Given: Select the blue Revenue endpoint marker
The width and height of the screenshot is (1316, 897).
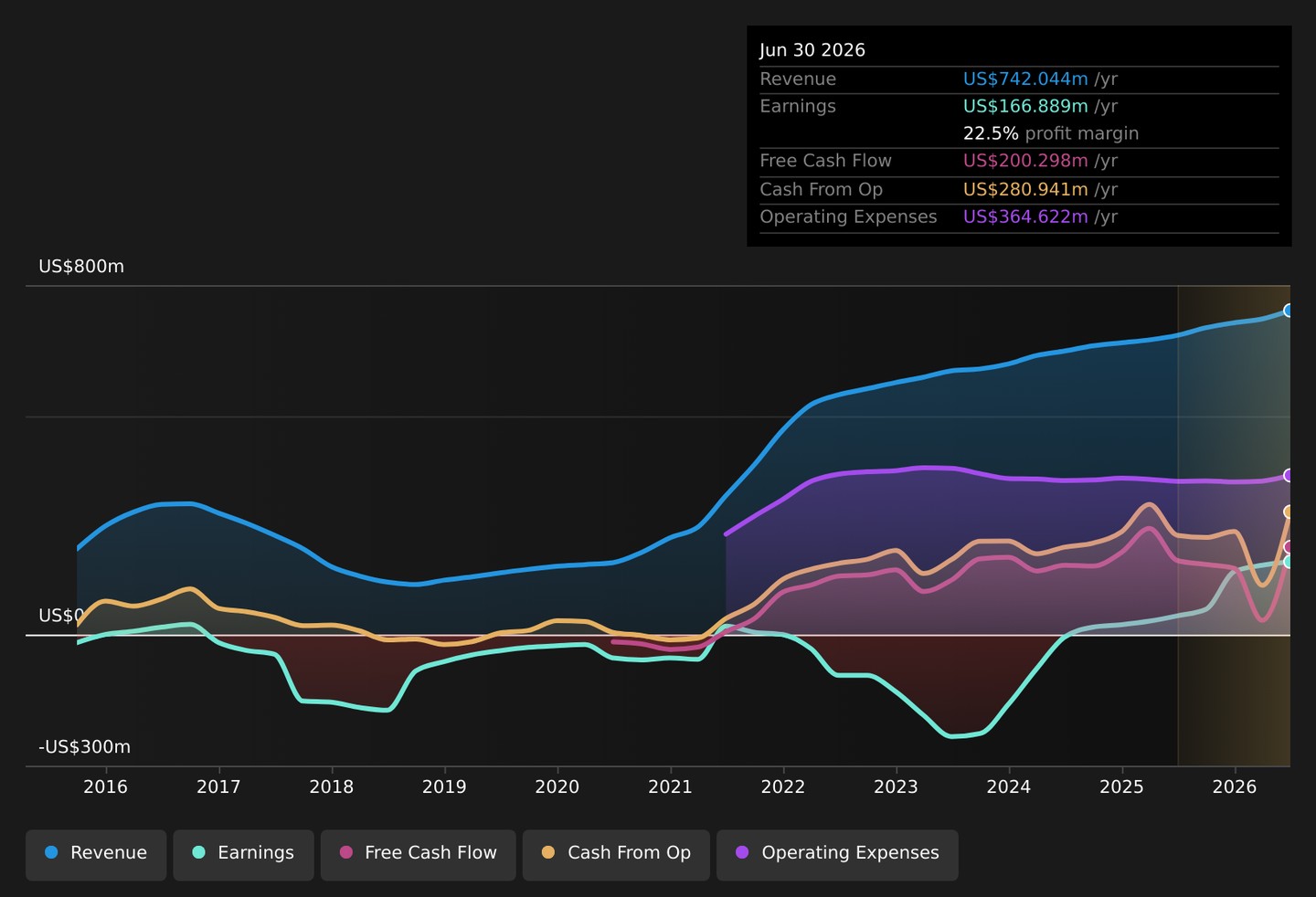Looking at the screenshot, I should (x=1289, y=311).
